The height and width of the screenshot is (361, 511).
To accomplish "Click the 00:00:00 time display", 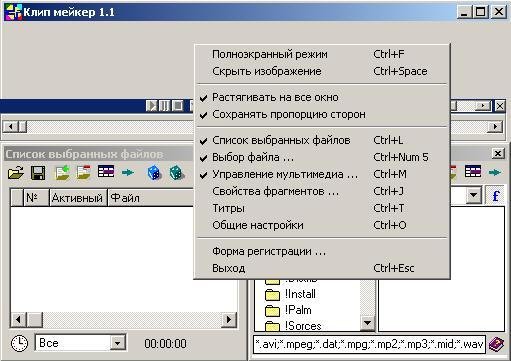I will point(165,344).
